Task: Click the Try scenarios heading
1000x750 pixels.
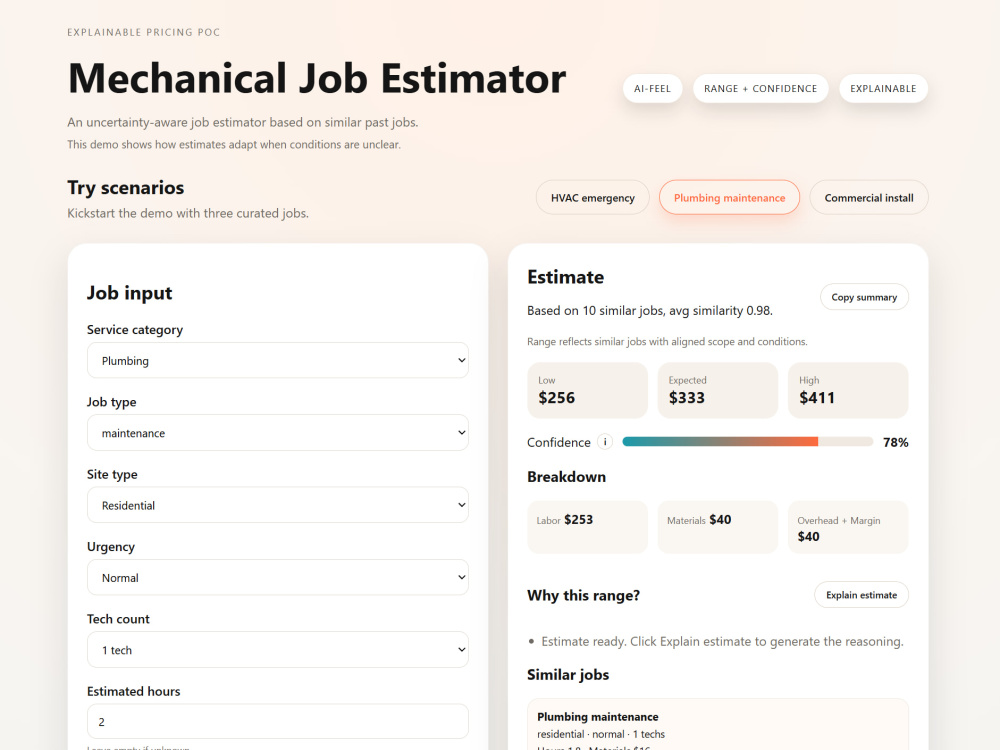Action: [x=126, y=188]
